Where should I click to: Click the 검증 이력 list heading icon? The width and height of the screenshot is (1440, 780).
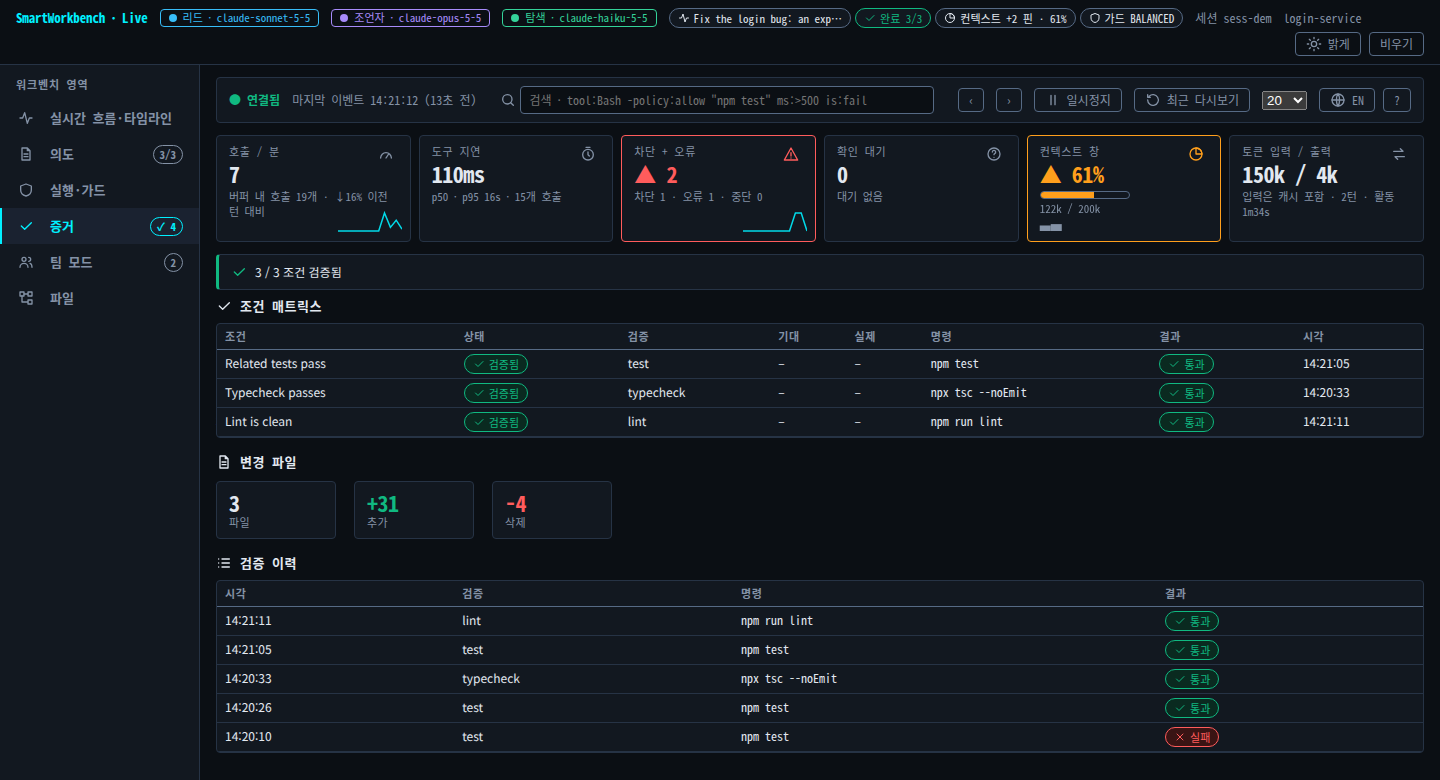click(x=224, y=564)
